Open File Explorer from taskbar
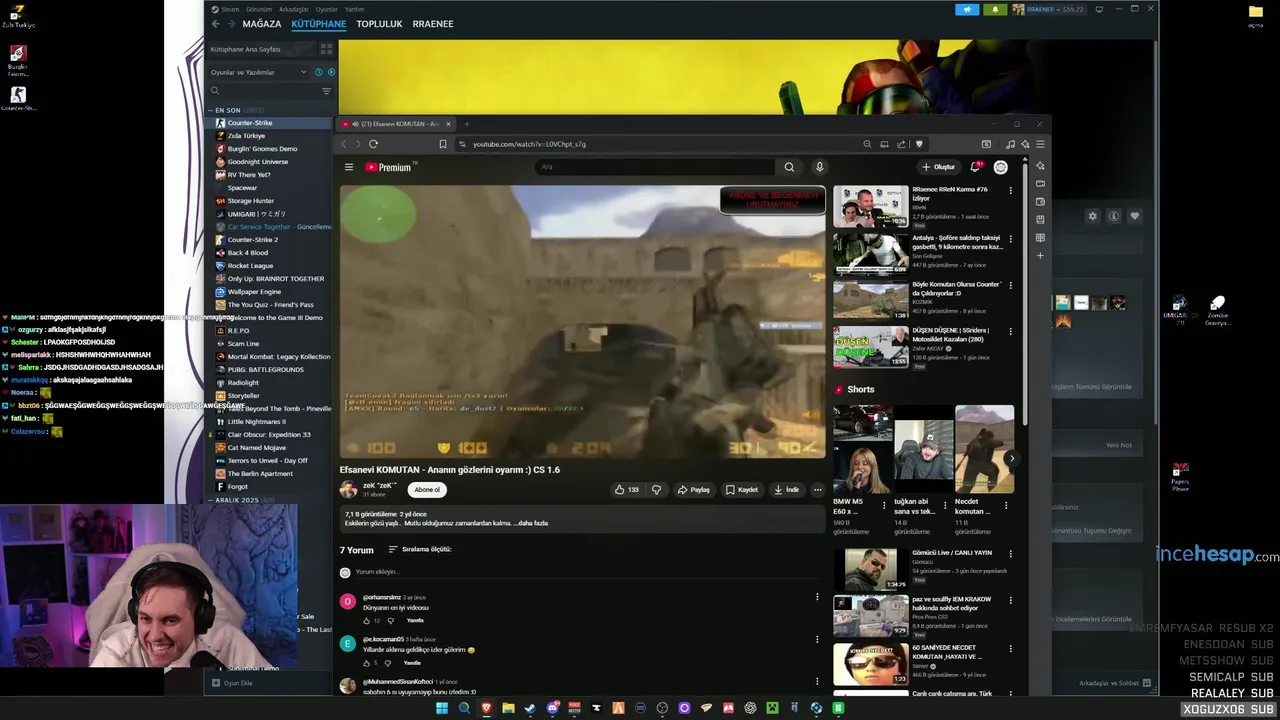Screen dimensions: 1280x720 point(508,708)
